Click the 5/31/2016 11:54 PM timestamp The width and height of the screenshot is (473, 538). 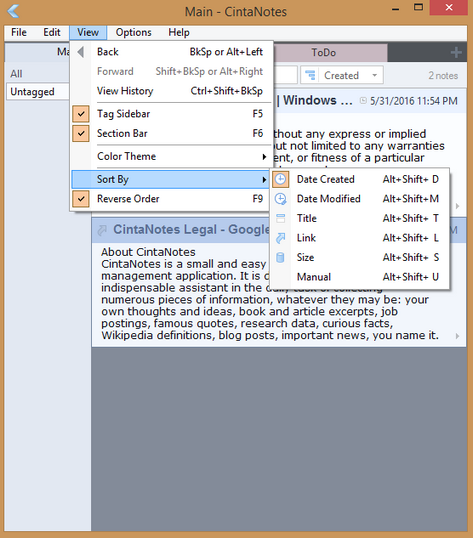click(414, 101)
